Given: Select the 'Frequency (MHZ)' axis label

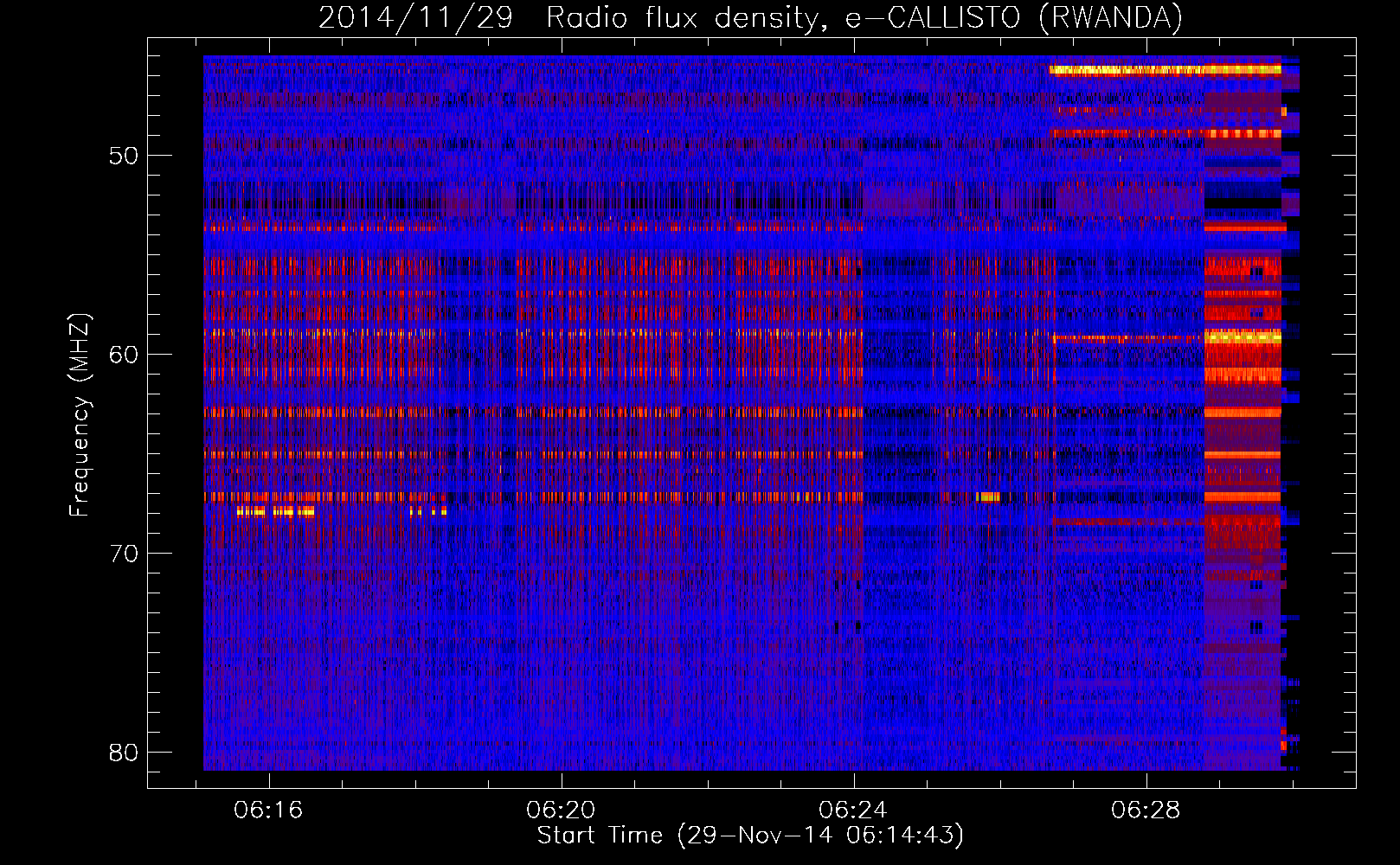Looking at the screenshot, I should click(80, 415).
